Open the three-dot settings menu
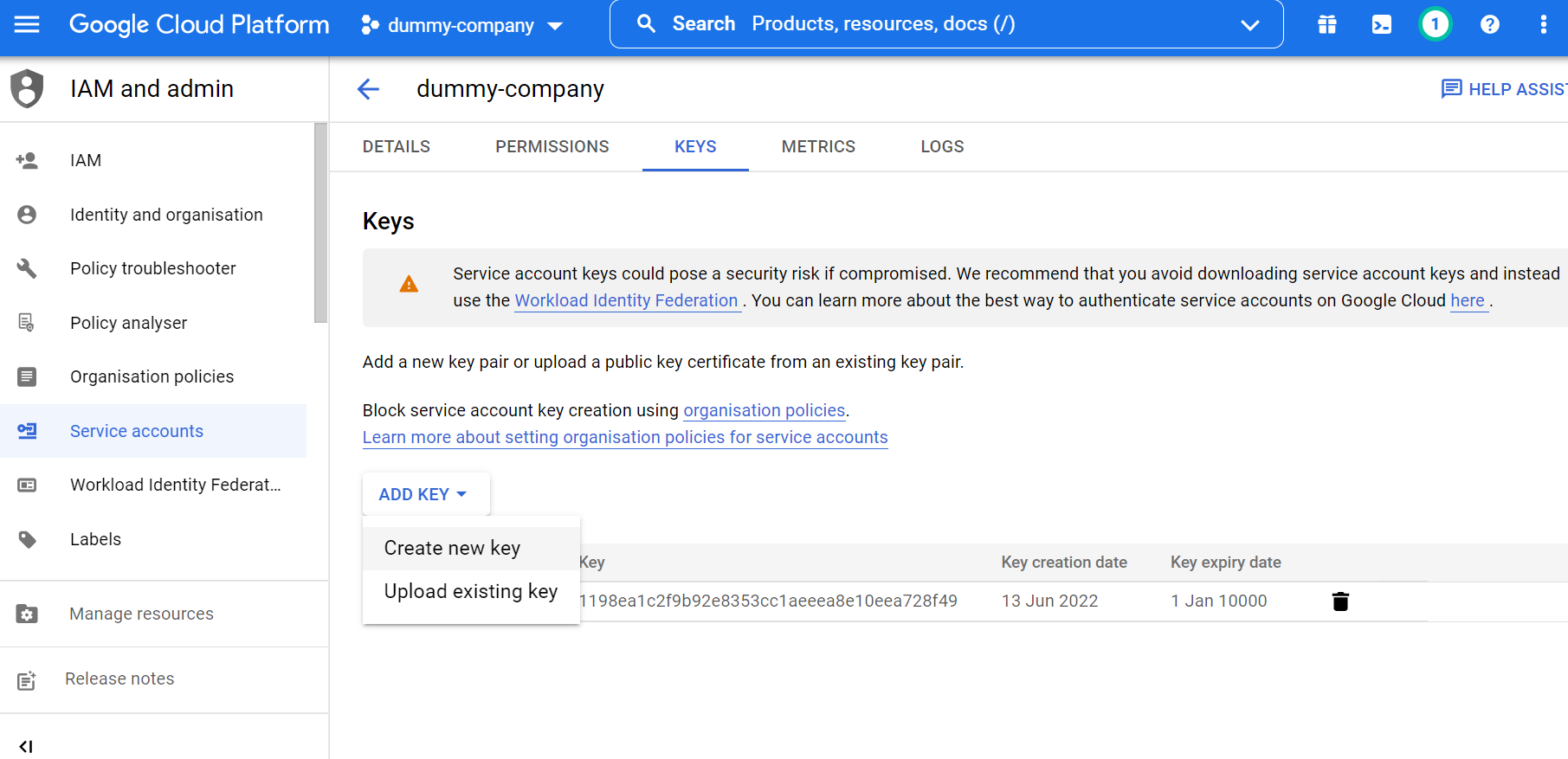Image resolution: width=1568 pixels, height=759 pixels. click(1543, 24)
